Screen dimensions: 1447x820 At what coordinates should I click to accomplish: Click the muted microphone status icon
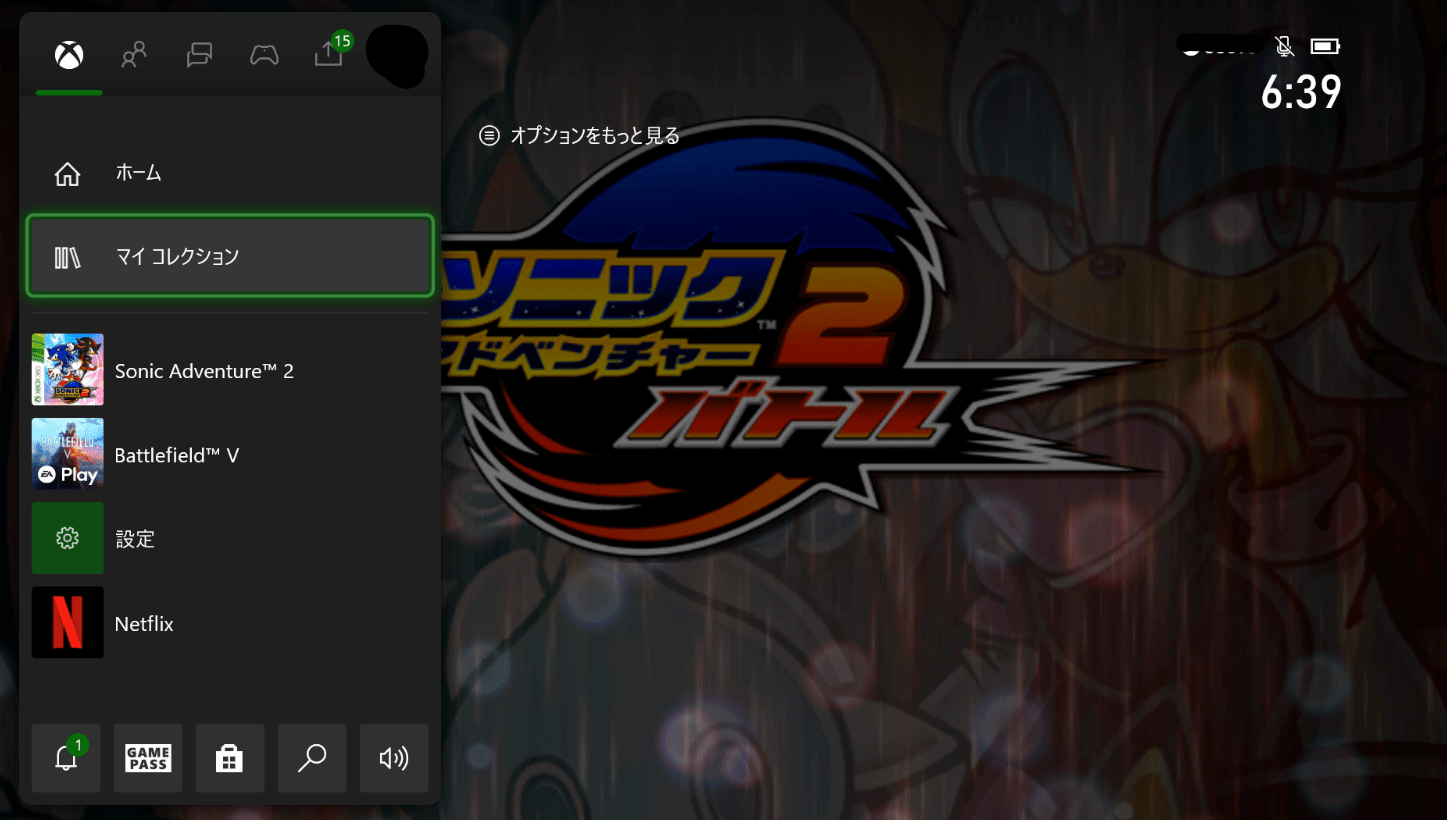[x=1285, y=46]
